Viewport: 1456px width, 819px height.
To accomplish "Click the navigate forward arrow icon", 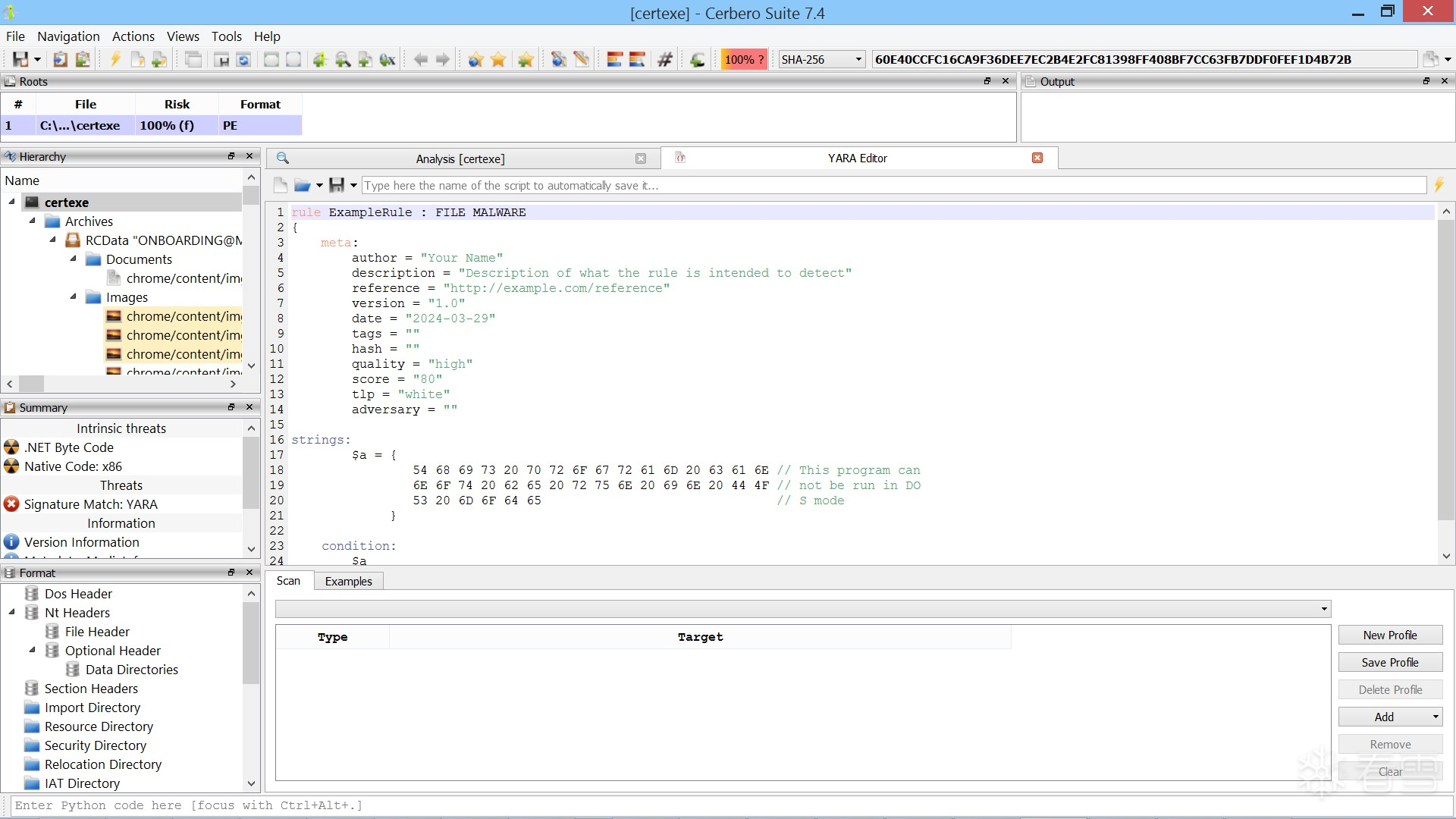I will [x=443, y=59].
